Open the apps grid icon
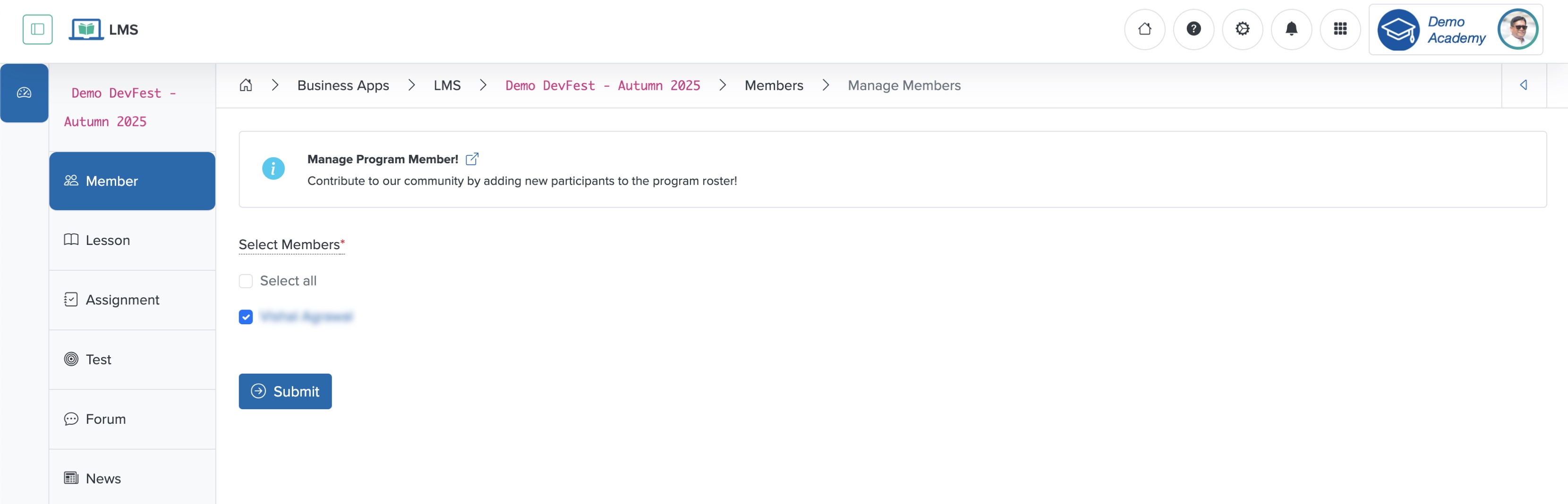Image resolution: width=1568 pixels, height=504 pixels. coord(1340,29)
